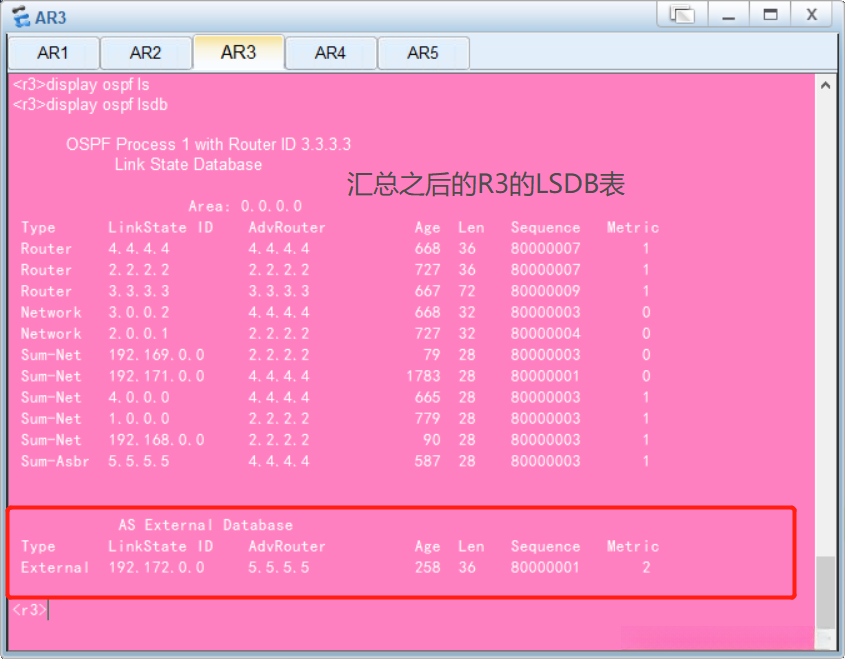This screenshot has width=845, height=659.
Task: Open the AR4 tab
Action: (330, 53)
